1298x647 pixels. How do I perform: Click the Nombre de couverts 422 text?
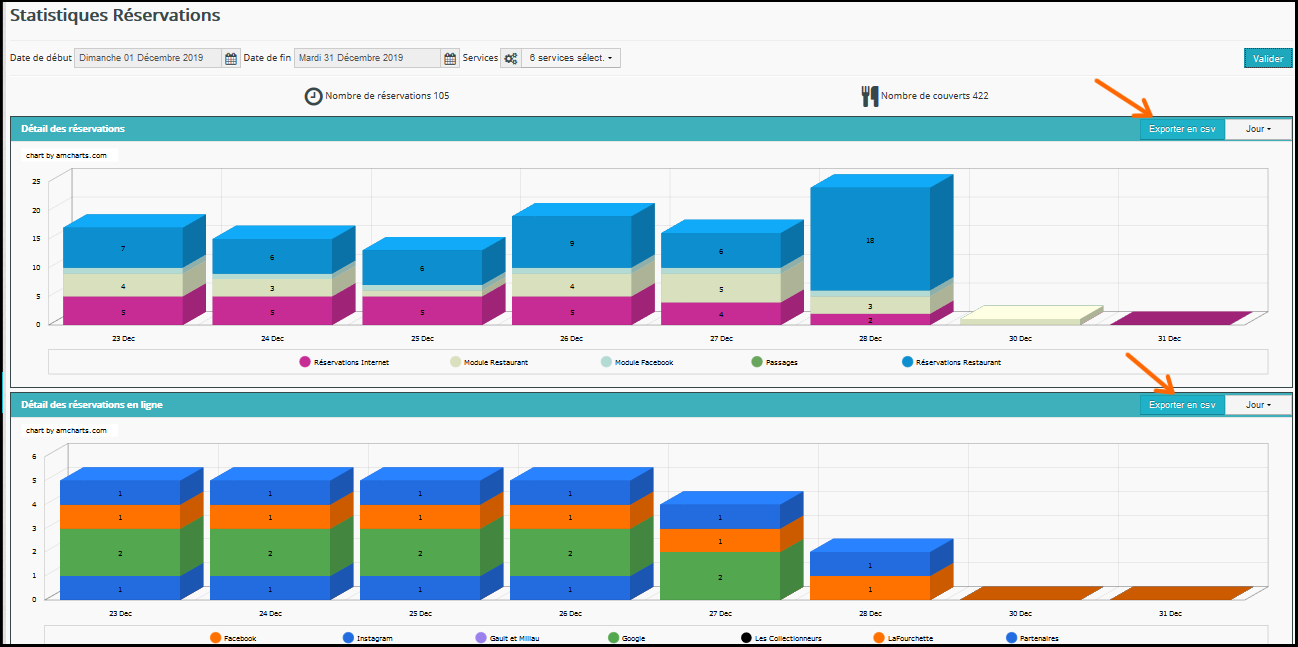click(x=935, y=96)
